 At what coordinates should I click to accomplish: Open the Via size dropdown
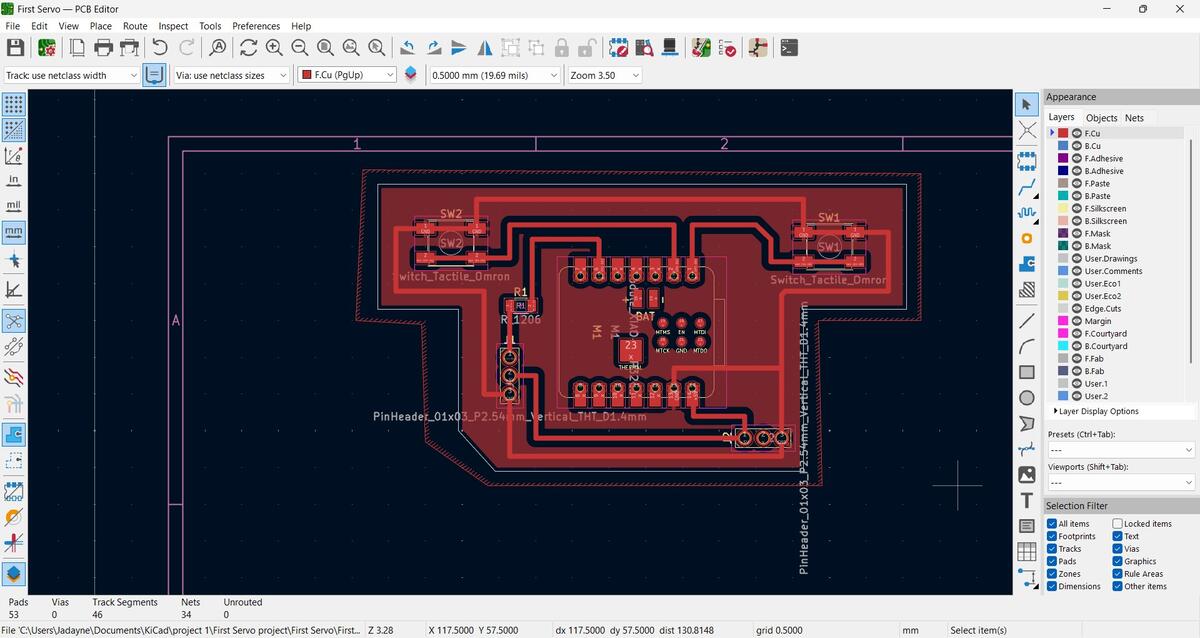(233, 75)
